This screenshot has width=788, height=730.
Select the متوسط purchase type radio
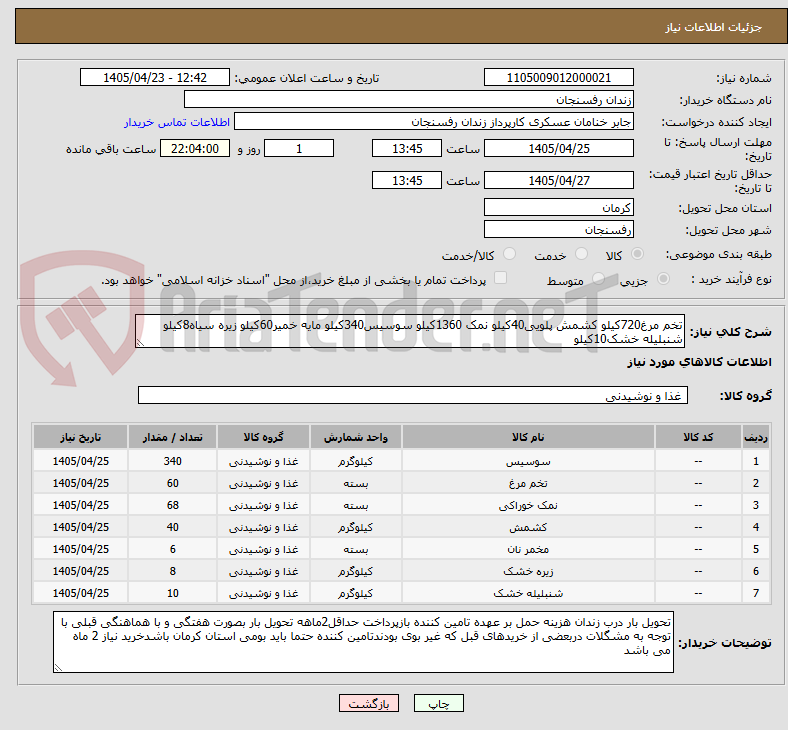pos(598,278)
